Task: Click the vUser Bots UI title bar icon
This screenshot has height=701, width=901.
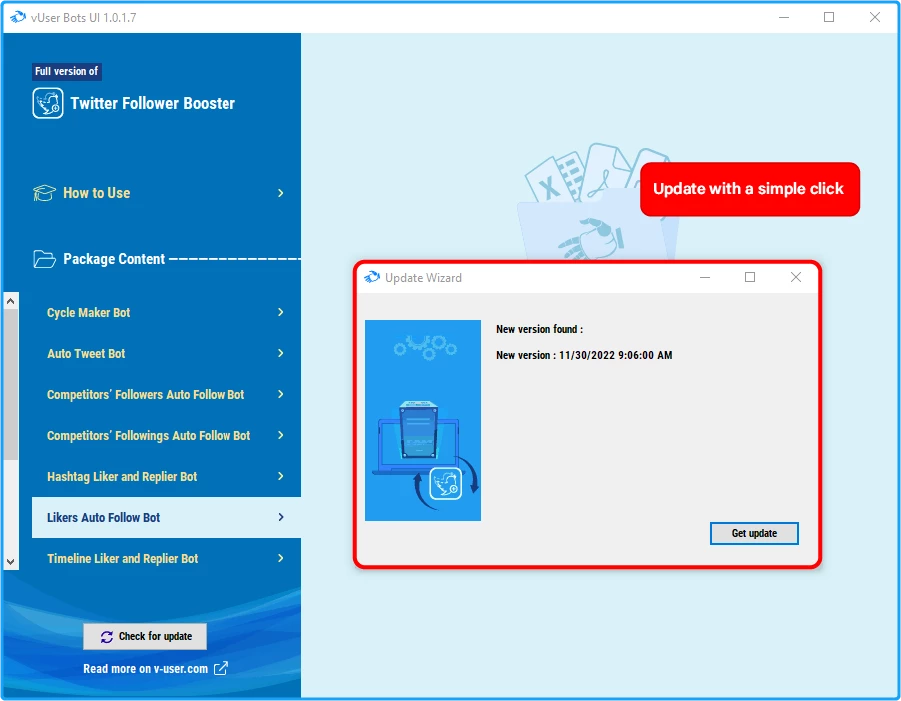Action: (18, 17)
